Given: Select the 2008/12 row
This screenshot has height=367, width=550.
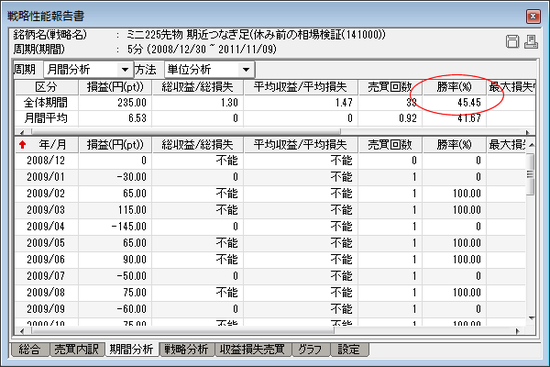Looking at the screenshot, I should (x=270, y=161).
